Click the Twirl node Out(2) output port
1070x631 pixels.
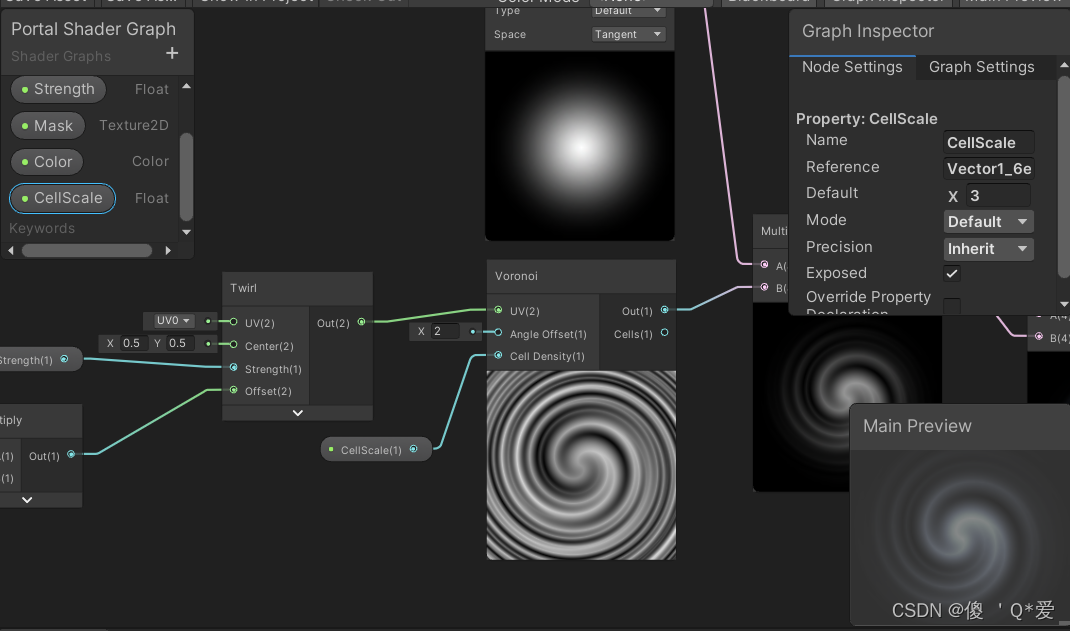click(x=362, y=322)
